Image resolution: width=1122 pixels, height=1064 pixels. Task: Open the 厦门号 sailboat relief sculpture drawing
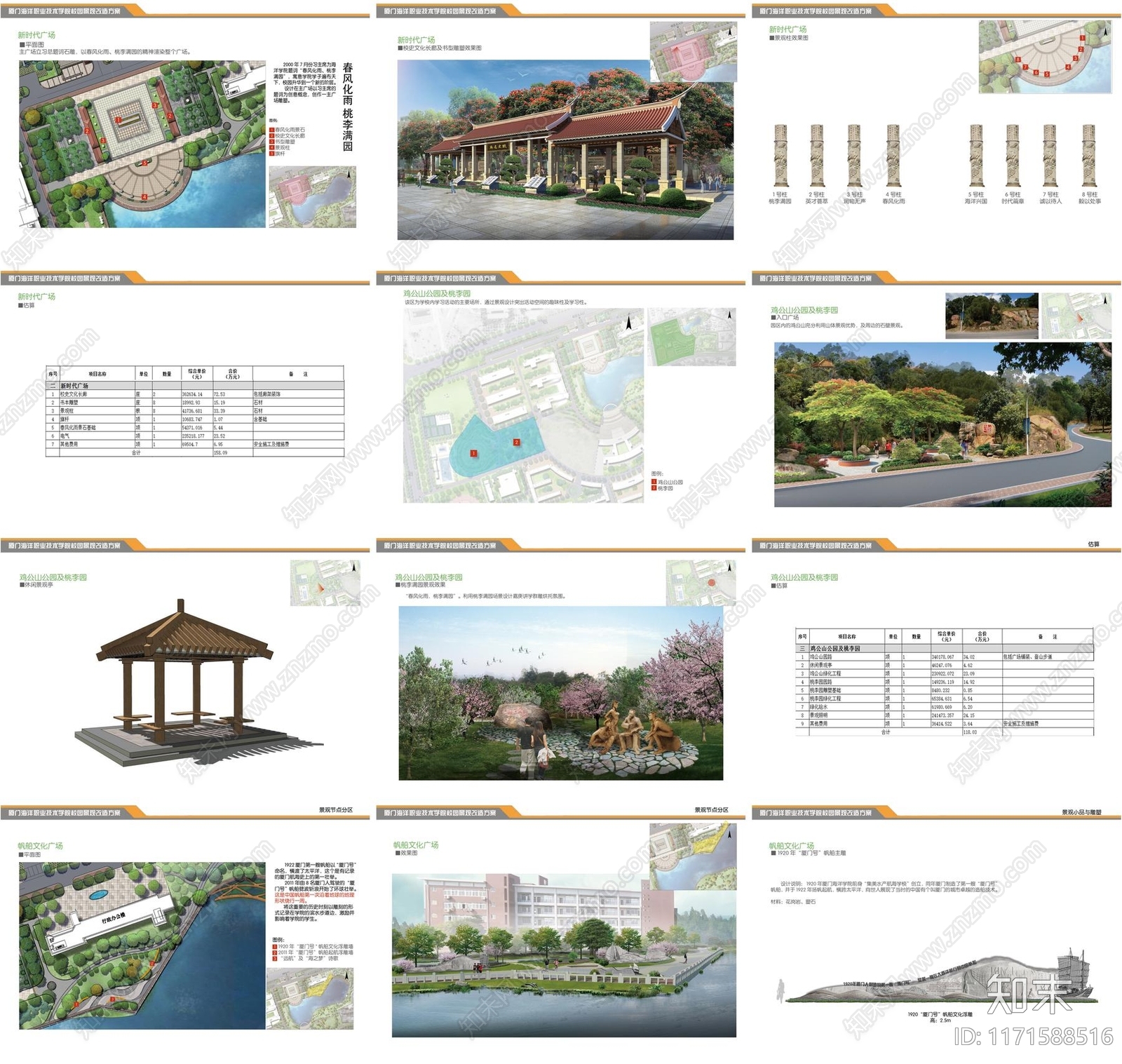(x=940, y=976)
